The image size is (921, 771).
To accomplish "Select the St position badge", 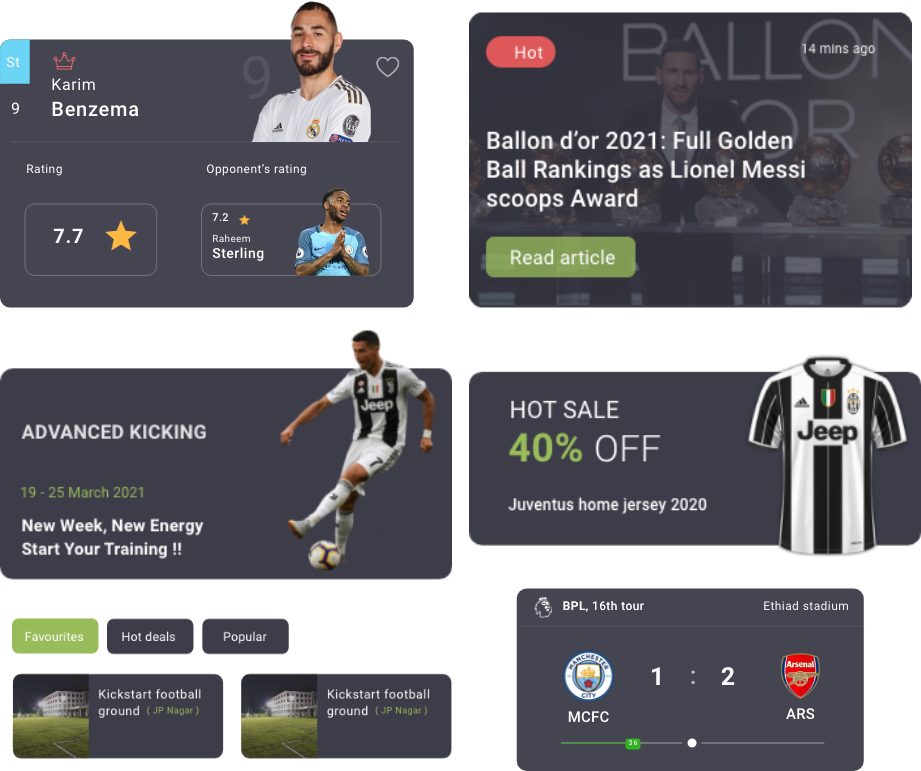I will (x=15, y=62).
